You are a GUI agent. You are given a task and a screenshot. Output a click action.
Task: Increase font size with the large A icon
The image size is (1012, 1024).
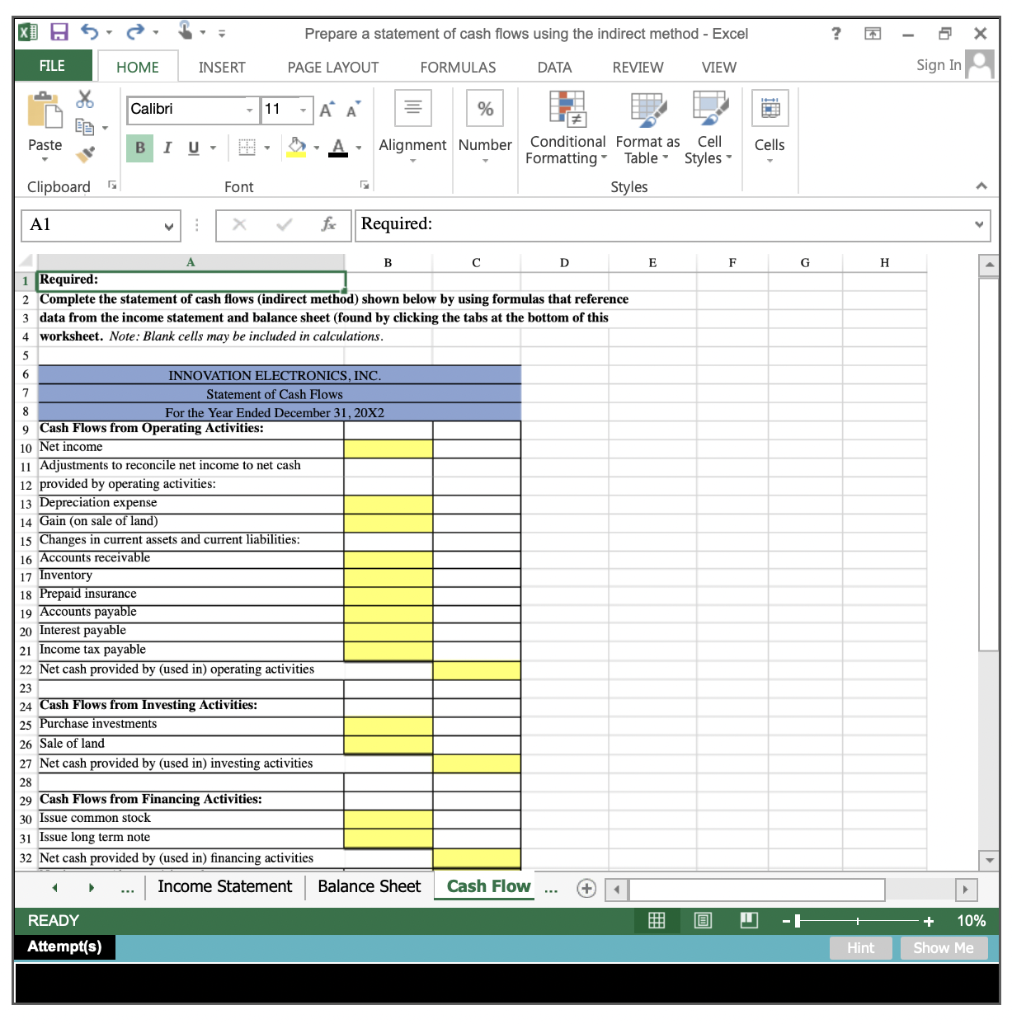[x=327, y=110]
